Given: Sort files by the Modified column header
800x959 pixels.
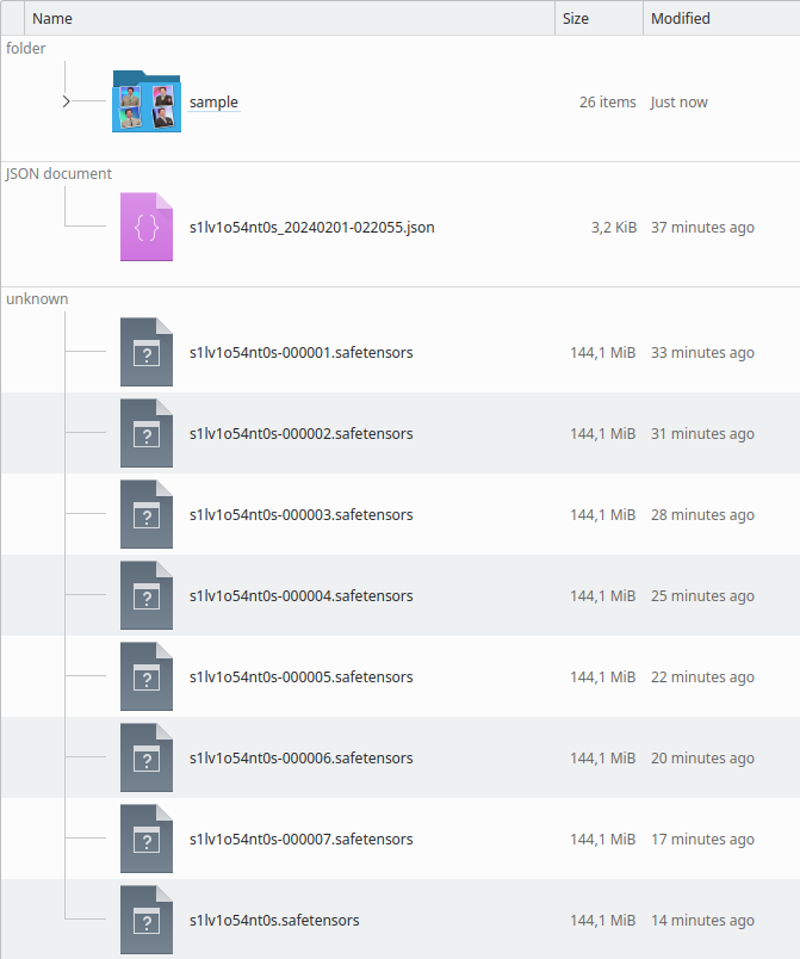Looking at the screenshot, I should coord(722,18).
